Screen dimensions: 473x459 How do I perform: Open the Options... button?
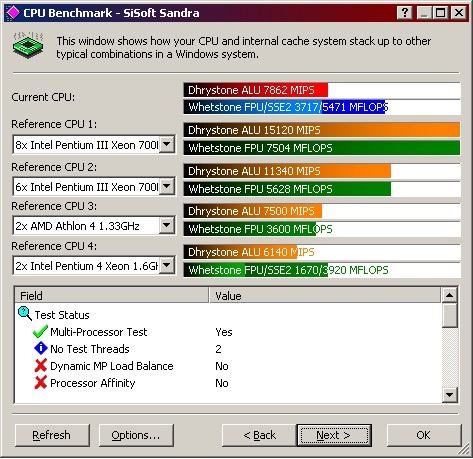(x=136, y=435)
